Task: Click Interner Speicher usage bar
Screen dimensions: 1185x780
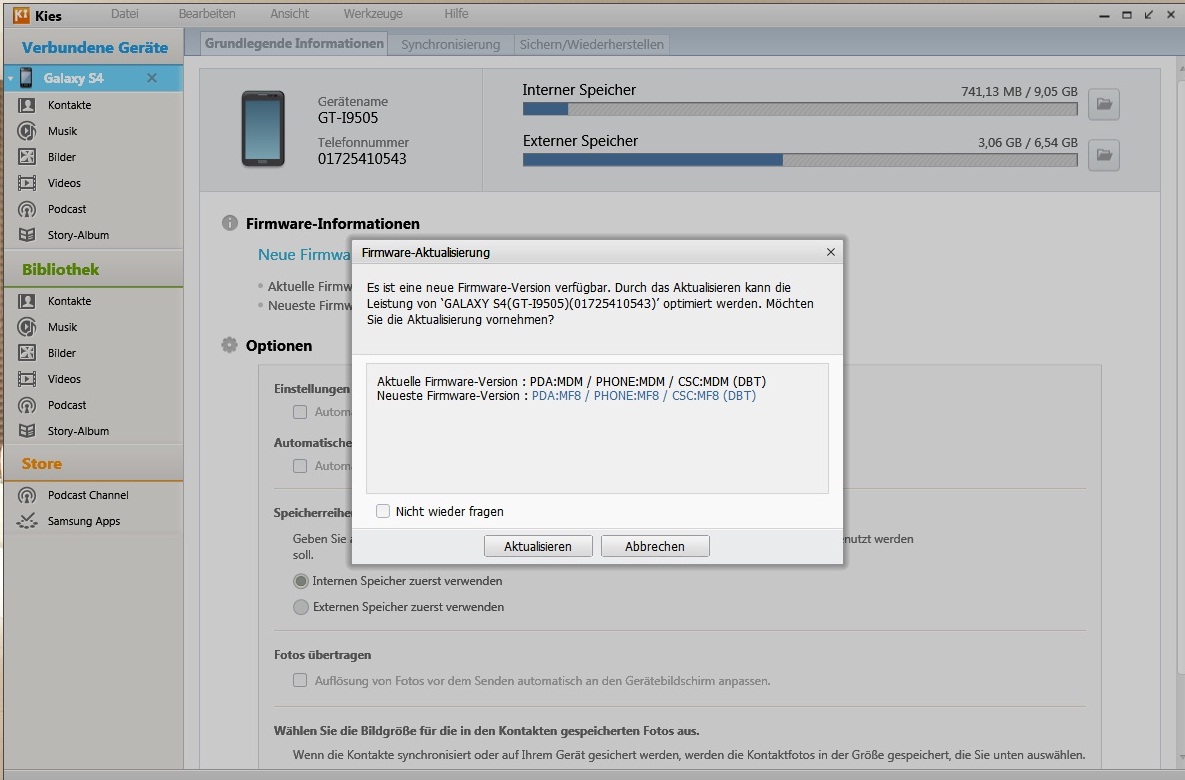Action: pos(800,109)
